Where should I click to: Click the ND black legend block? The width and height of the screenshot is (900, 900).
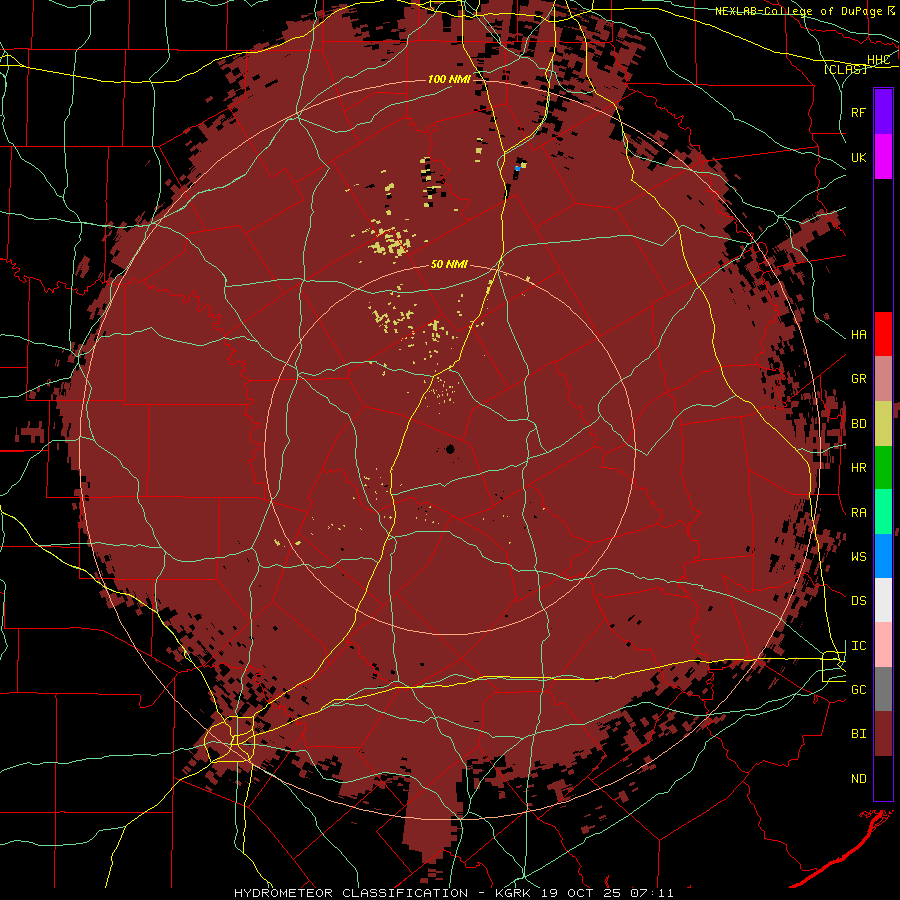pyautogui.click(x=883, y=778)
